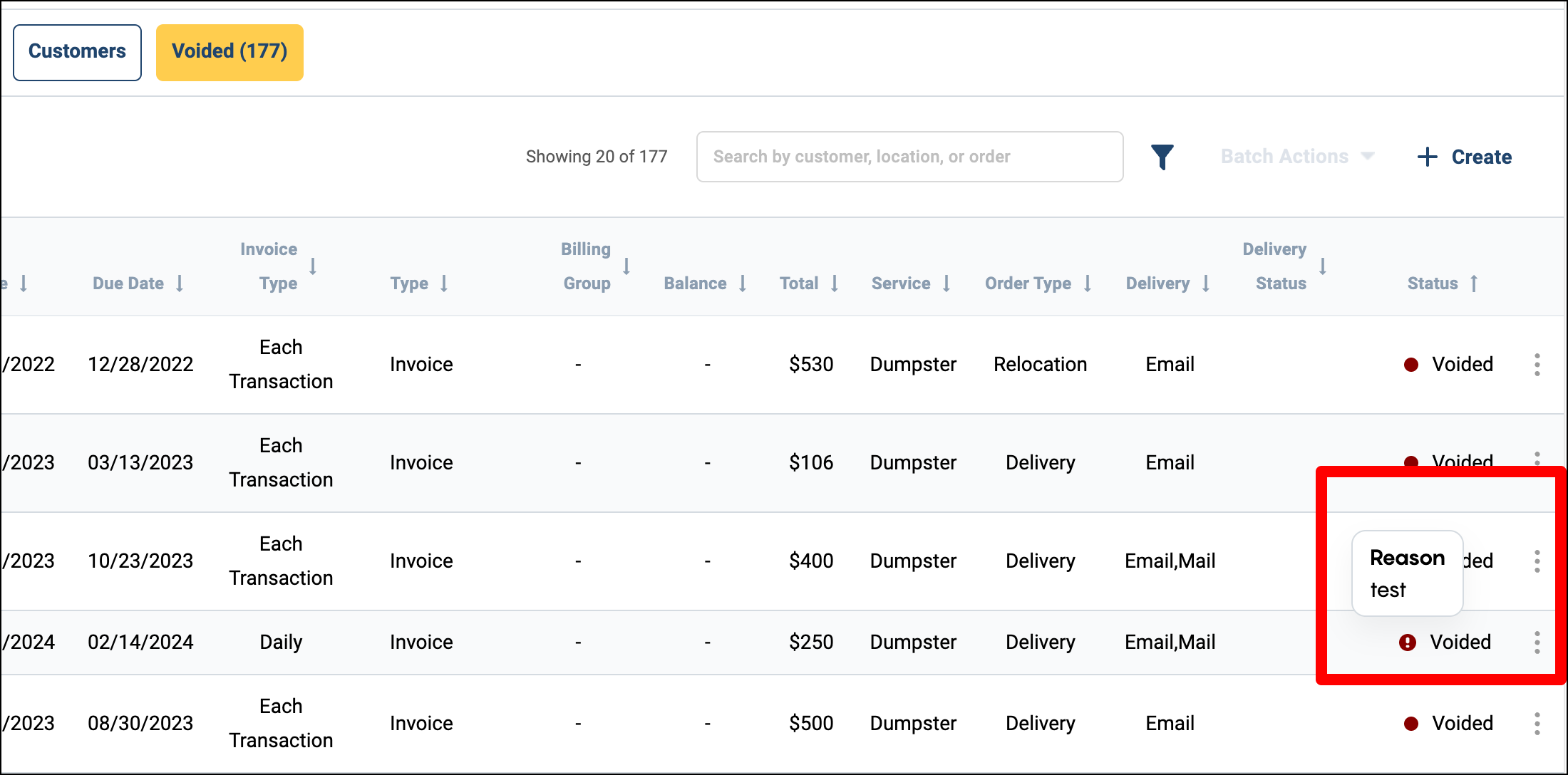The width and height of the screenshot is (1568, 775).
Task: Open kebab menu for $500 invoice row
Action: tap(1537, 724)
